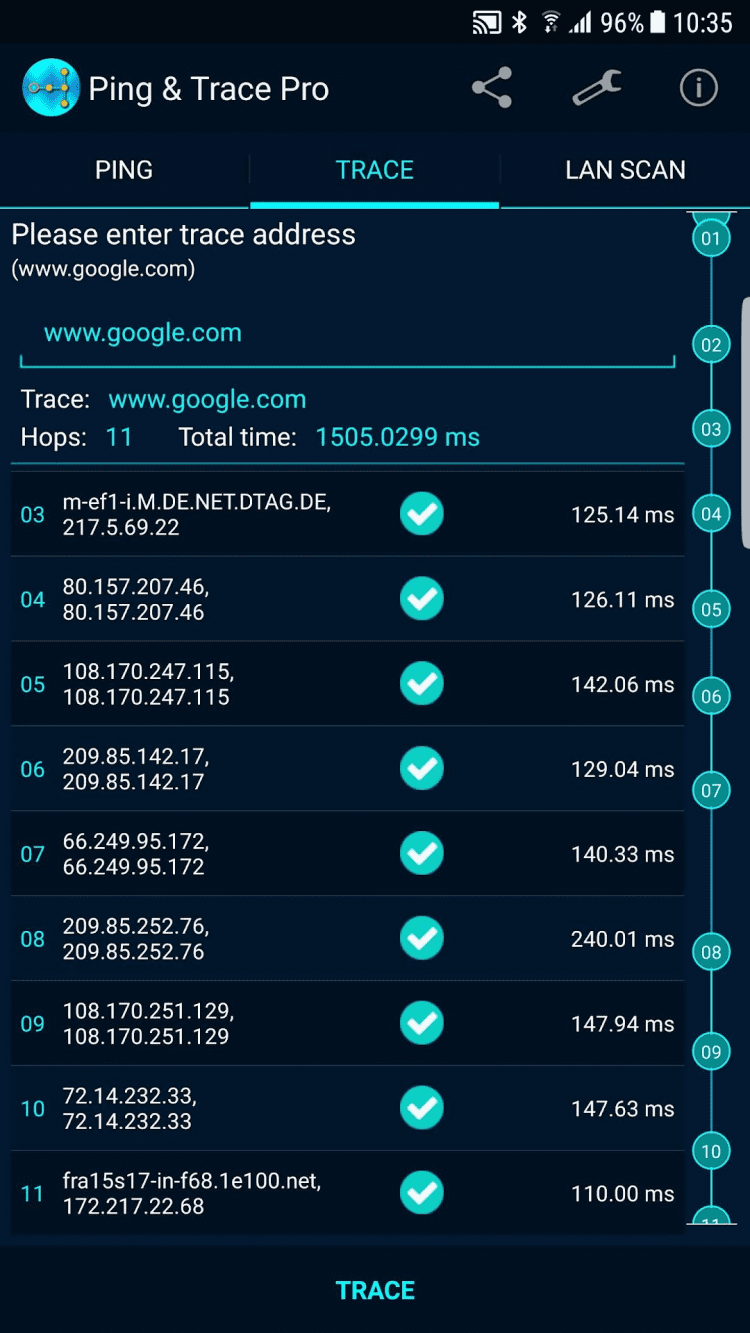This screenshot has height=1333, width=750.
Task: Click the trace address input field
Action: (x=347, y=334)
